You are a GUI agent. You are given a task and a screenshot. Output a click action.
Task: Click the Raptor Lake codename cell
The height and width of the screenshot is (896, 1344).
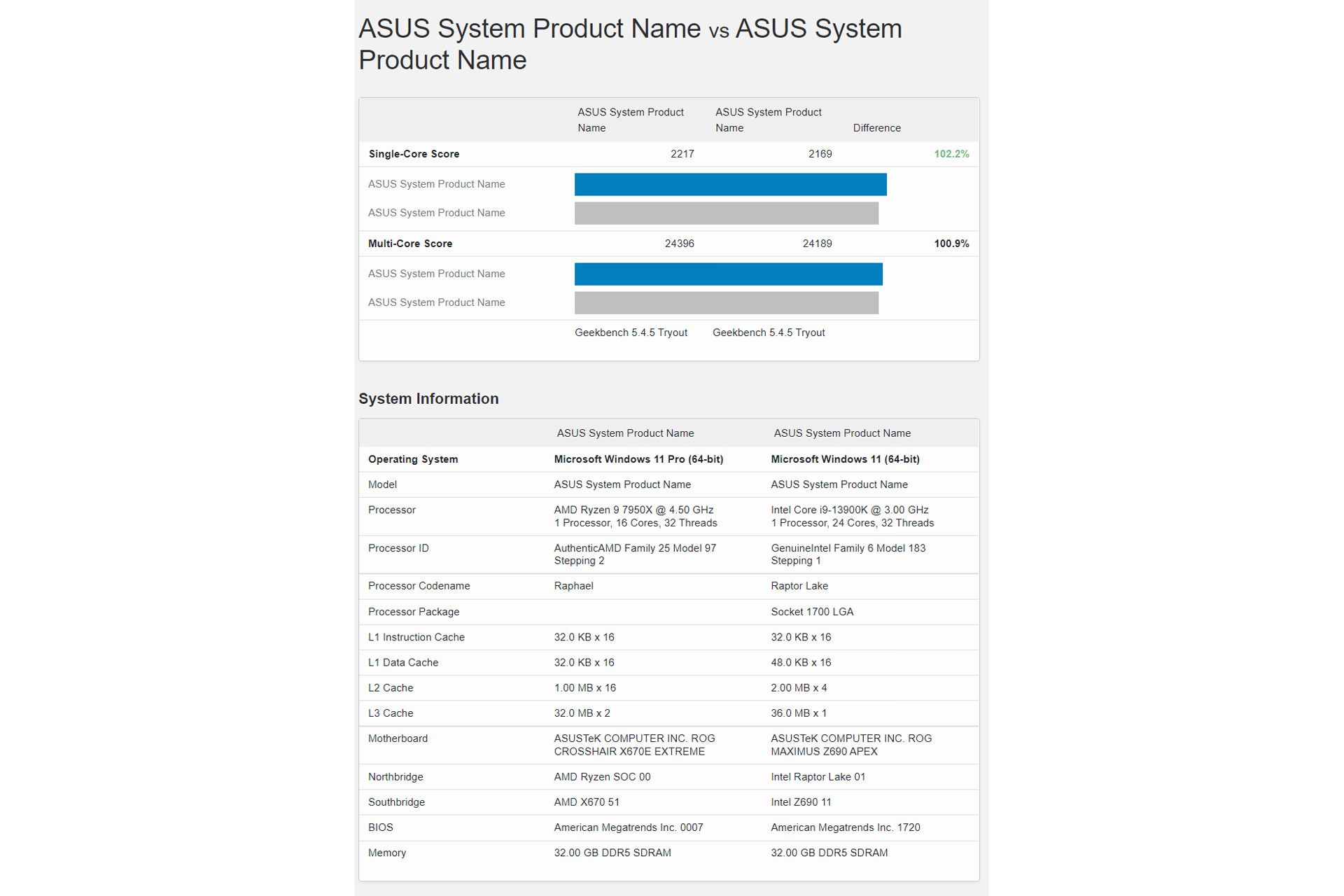(x=799, y=586)
